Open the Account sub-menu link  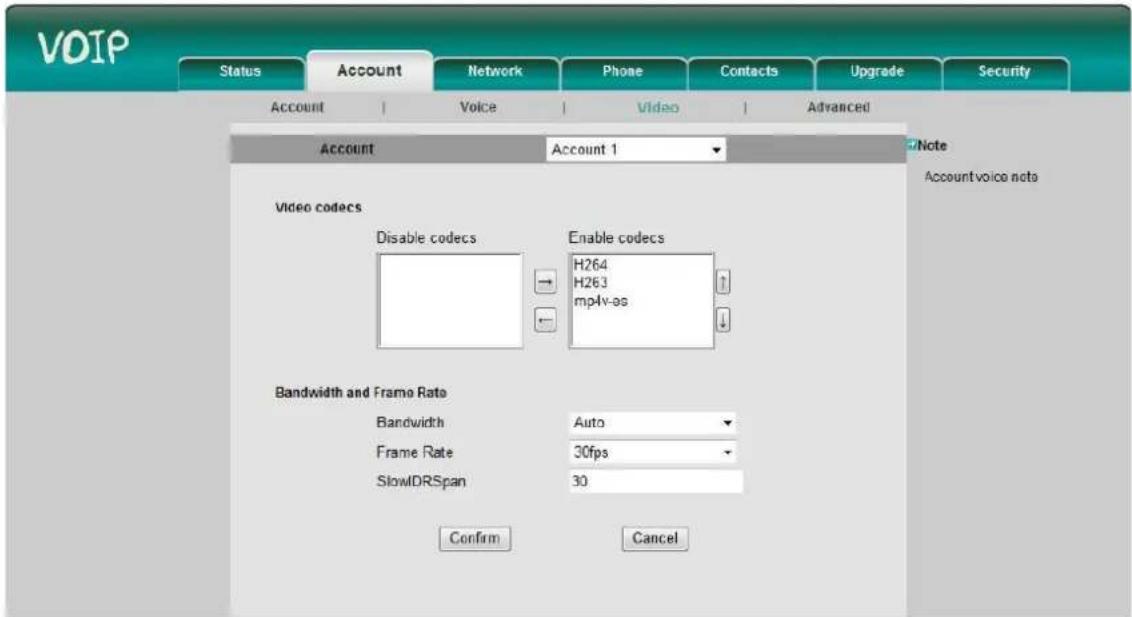(x=297, y=108)
